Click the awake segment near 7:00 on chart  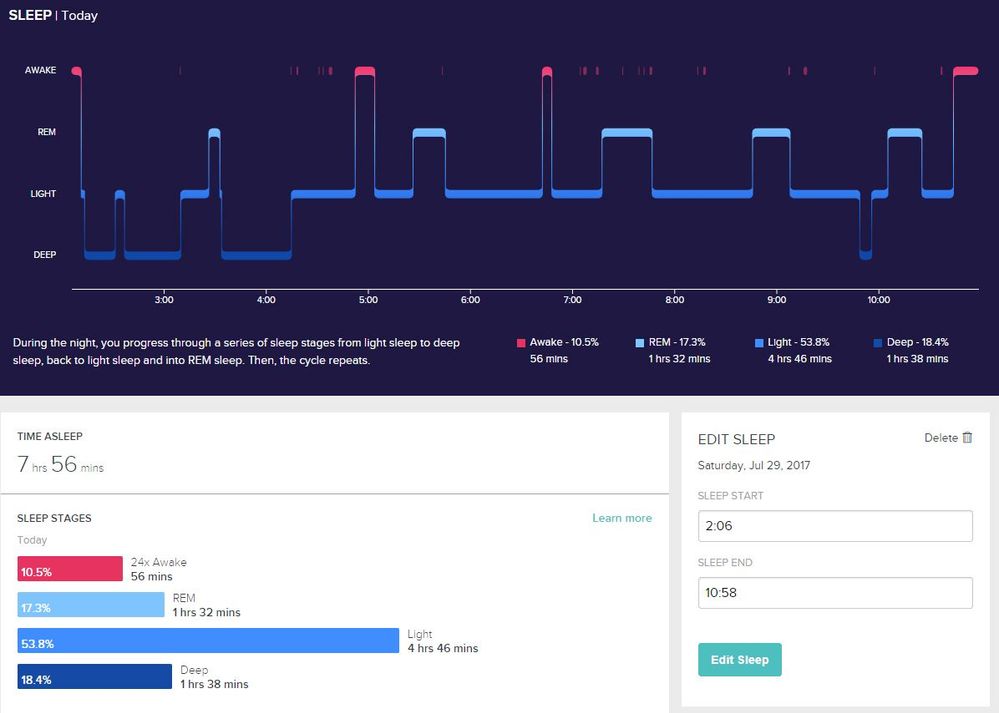click(547, 71)
